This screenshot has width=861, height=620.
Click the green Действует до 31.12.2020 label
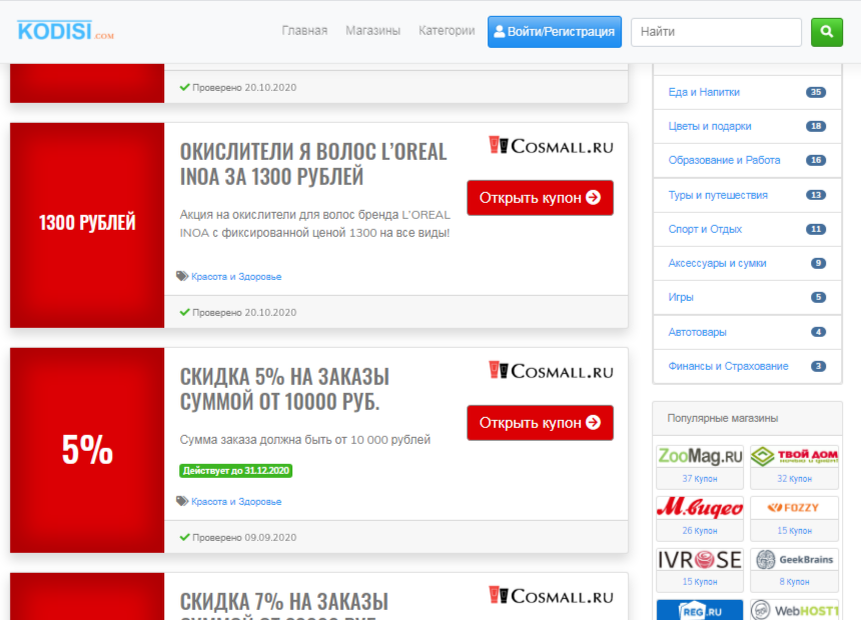pyautogui.click(x=236, y=471)
